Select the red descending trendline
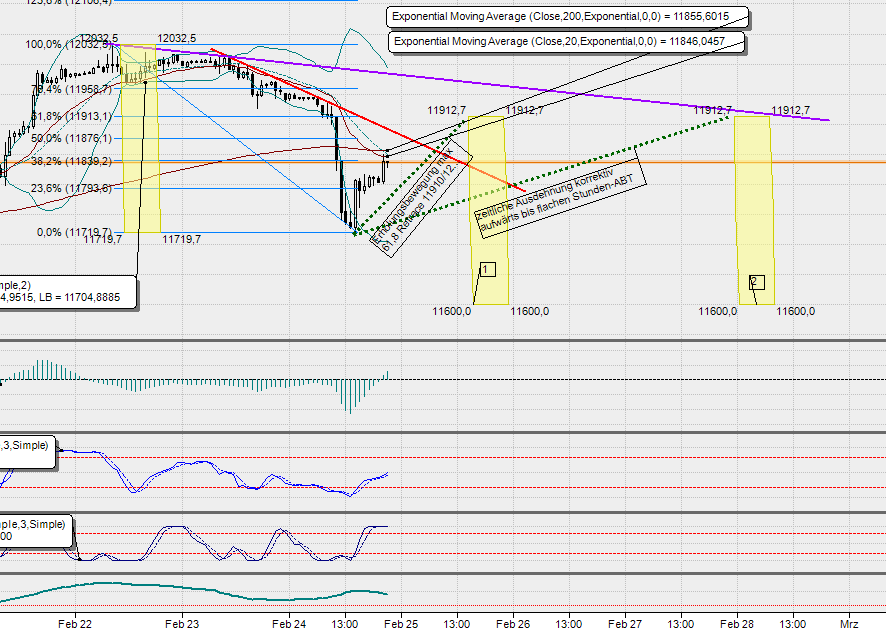 click(367, 120)
